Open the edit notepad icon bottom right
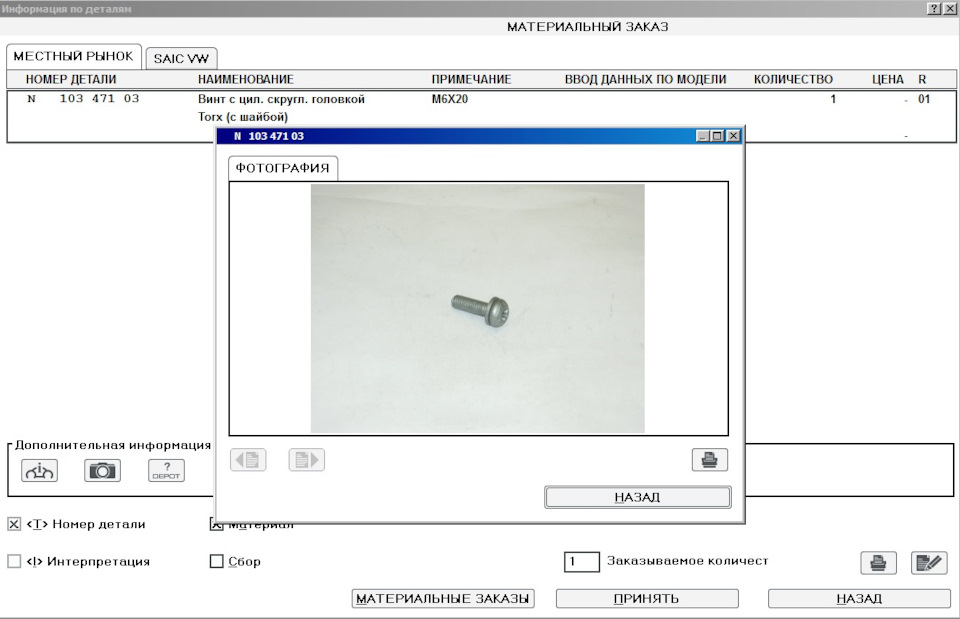Viewport: 960px width, 619px height. click(x=927, y=562)
